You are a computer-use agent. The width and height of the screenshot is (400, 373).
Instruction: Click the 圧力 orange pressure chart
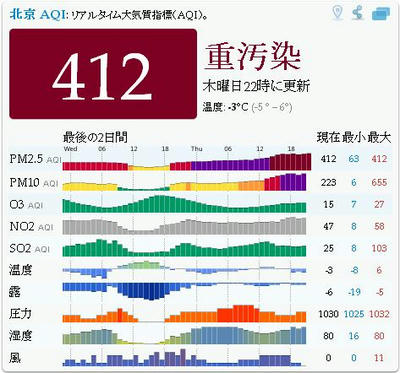point(184,313)
